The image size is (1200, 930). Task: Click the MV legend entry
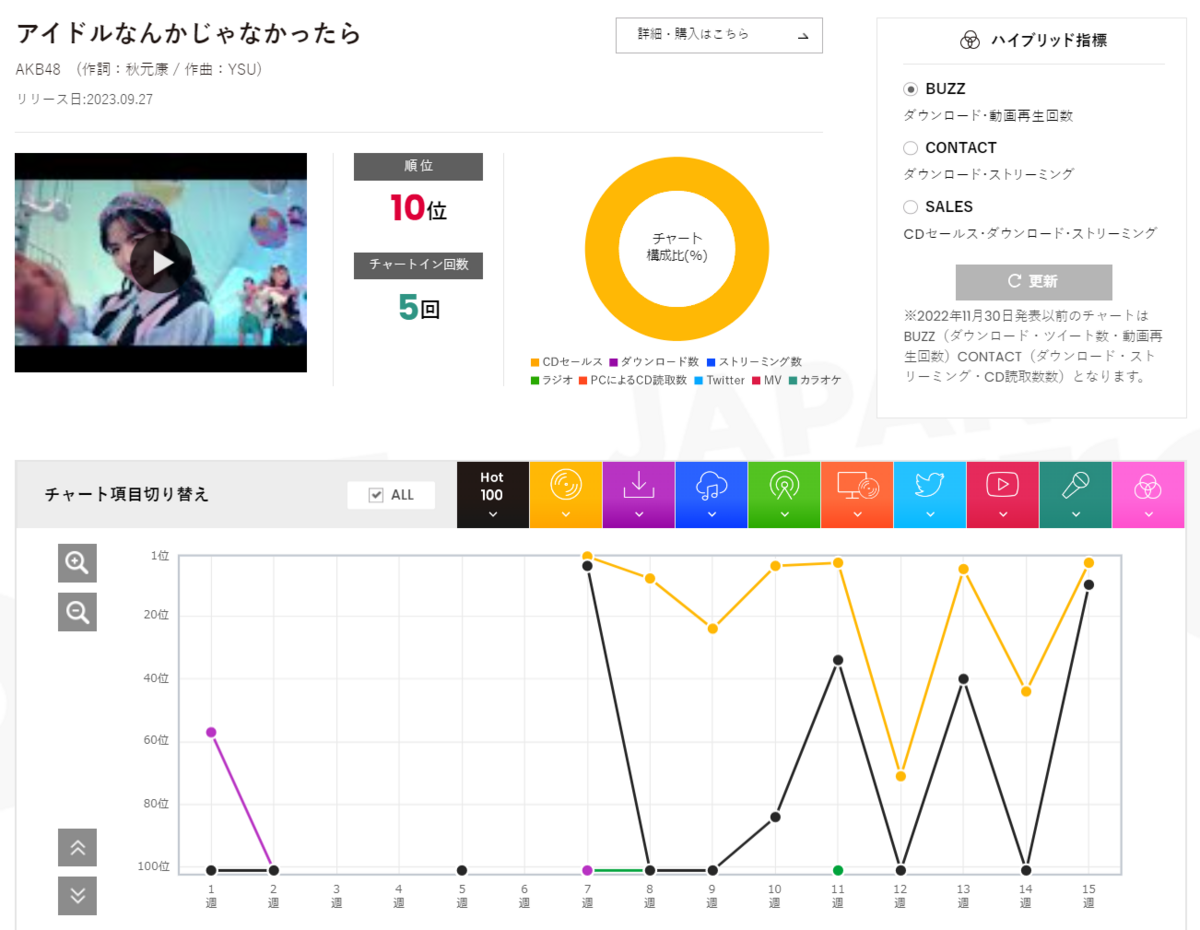767,380
